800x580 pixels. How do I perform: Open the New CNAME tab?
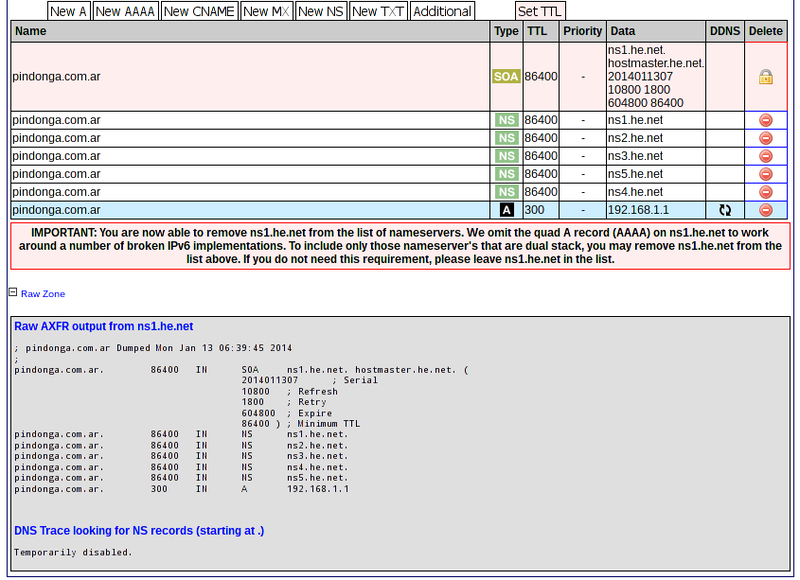(199, 11)
